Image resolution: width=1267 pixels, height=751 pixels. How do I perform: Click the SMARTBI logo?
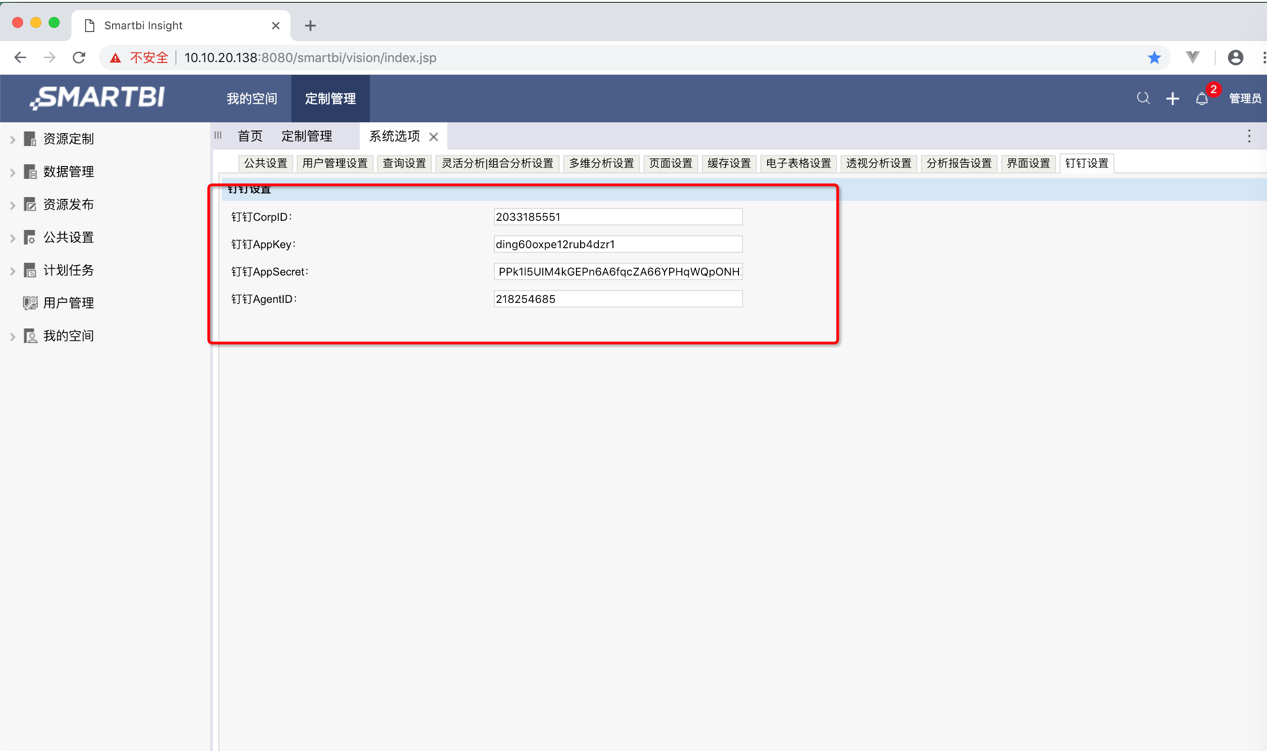97,97
